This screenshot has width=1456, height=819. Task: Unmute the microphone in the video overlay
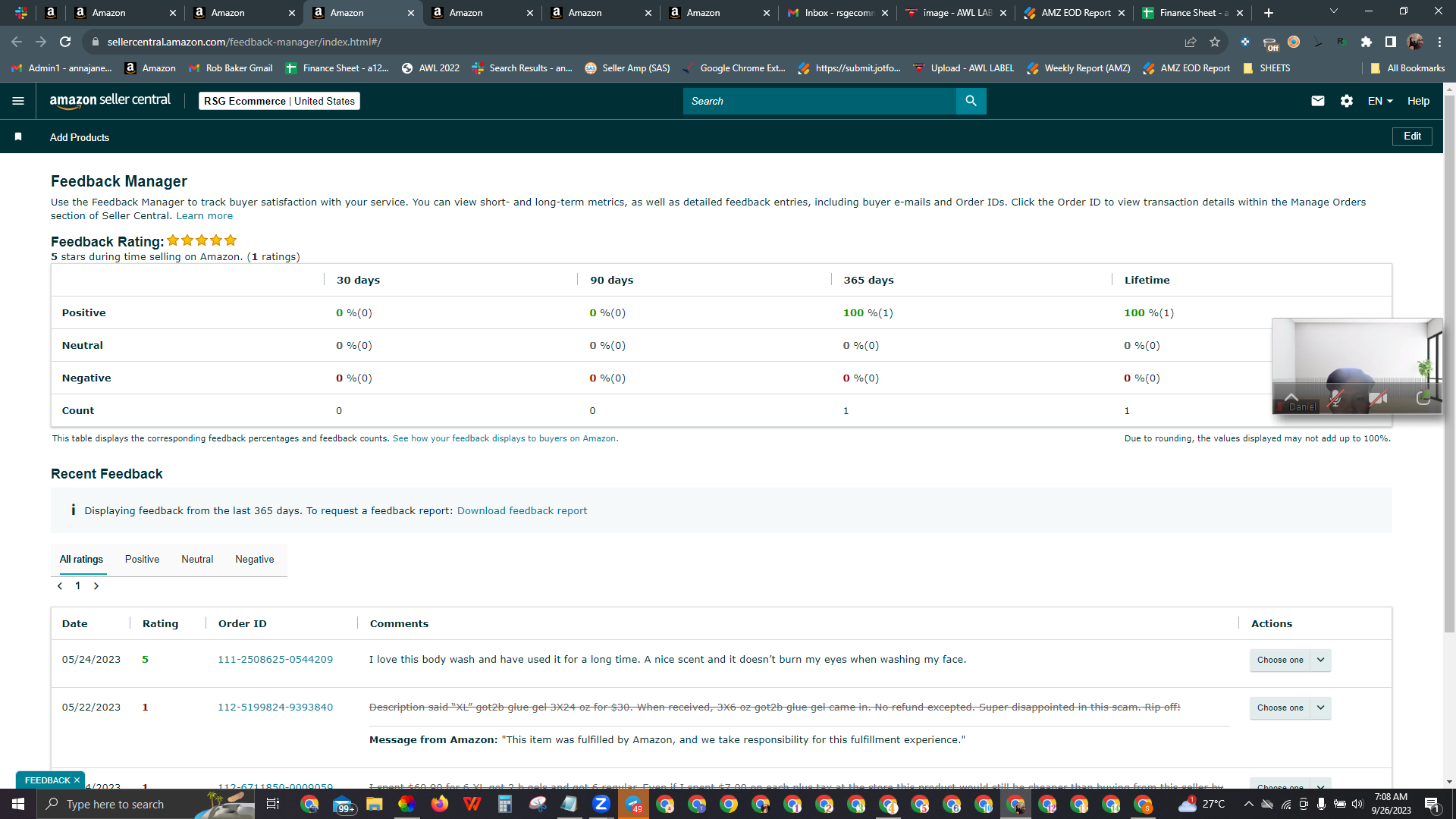point(1335,398)
